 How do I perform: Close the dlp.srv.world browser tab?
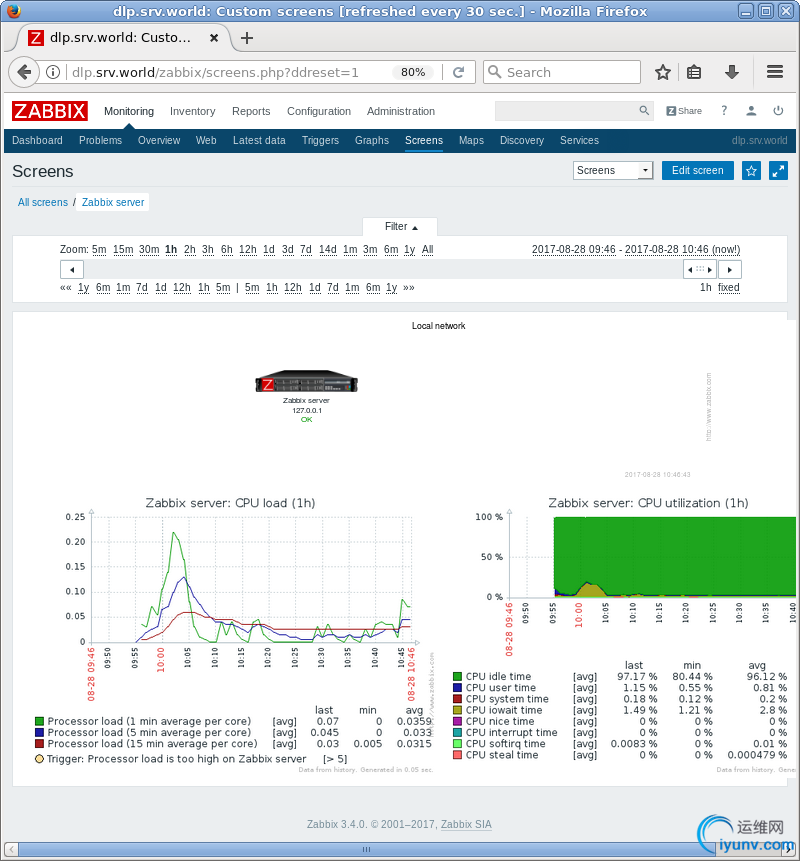click(214, 38)
